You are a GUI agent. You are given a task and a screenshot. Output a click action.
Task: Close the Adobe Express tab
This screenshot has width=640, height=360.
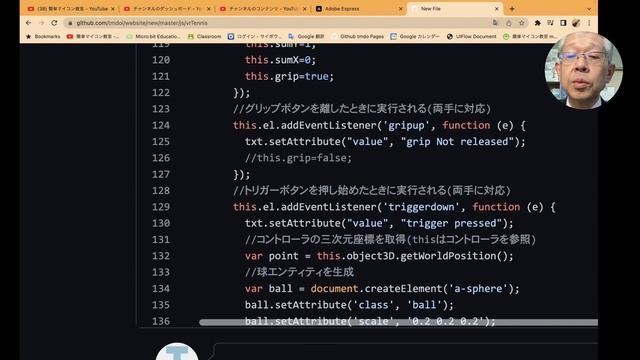tap(400, 9)
